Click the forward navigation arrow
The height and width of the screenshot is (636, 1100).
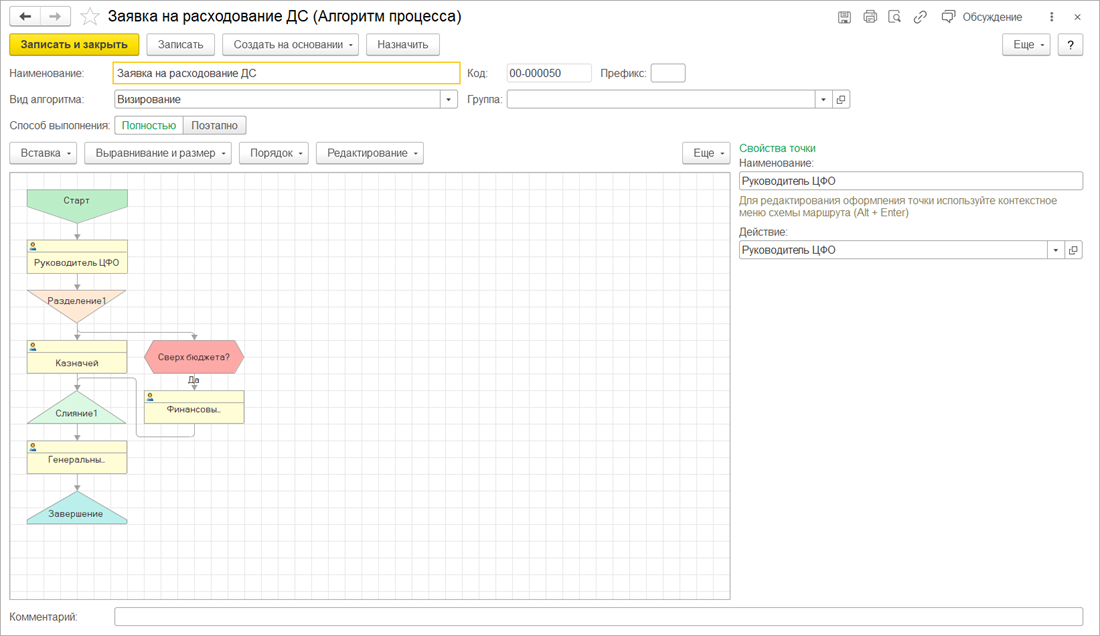coord(56,17)
